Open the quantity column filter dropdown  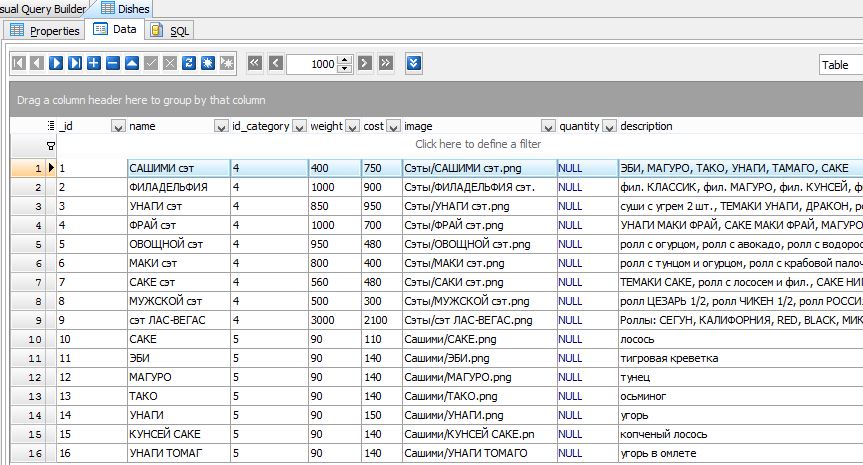pyautogui.click(x=609, y=127)
